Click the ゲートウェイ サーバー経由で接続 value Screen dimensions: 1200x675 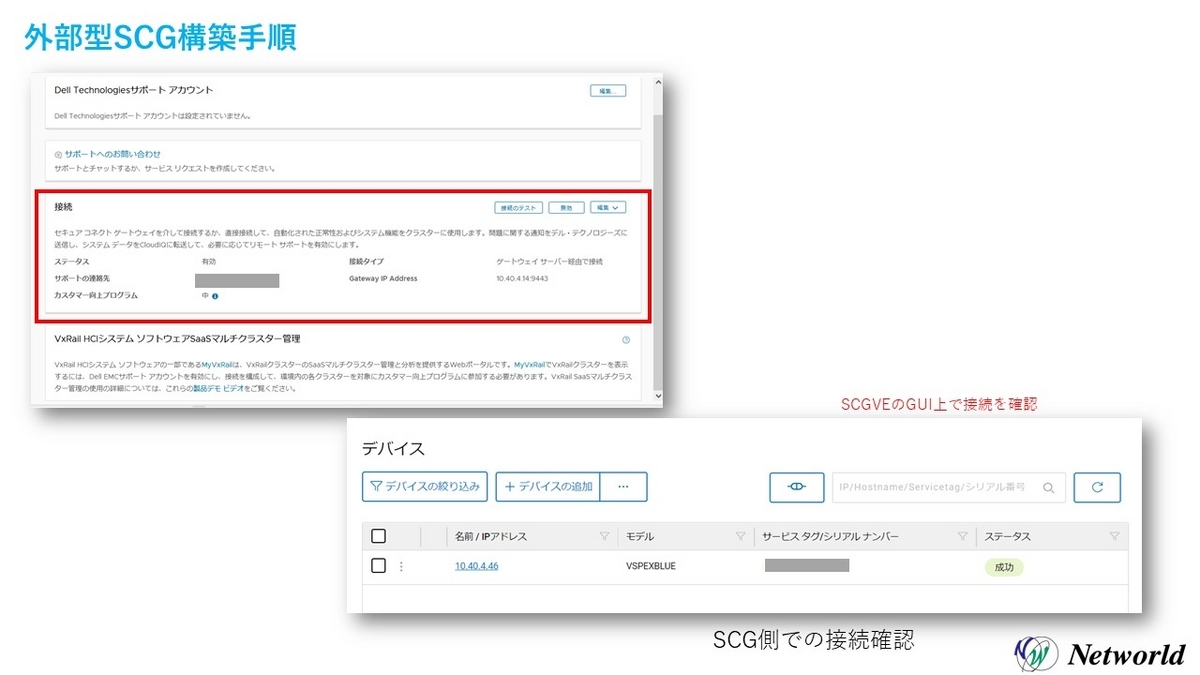[x=550, y=261]
